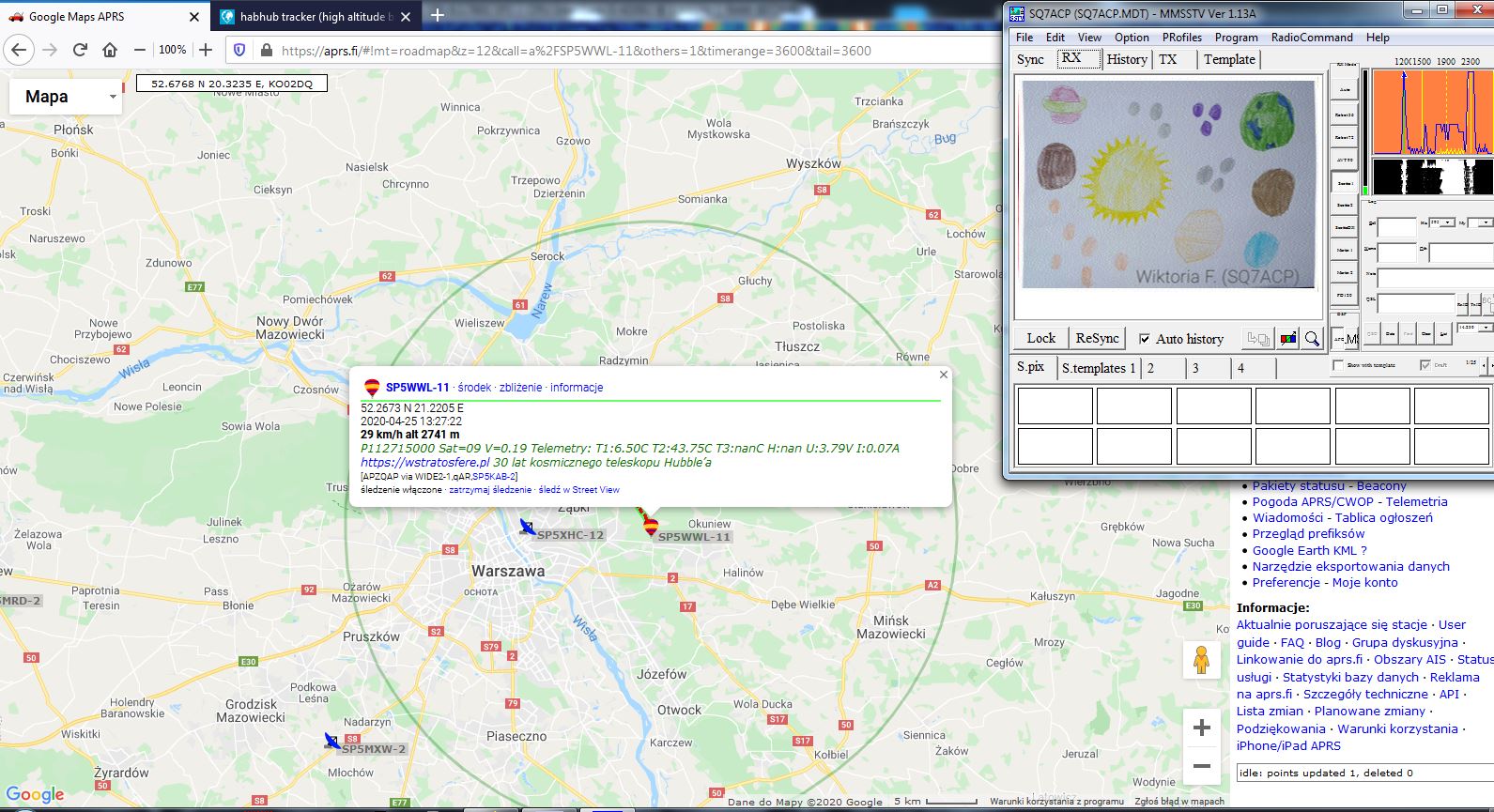
Task: Switch to the History tab in MMSSTV
Action: pyautogui.click(x=1127, y=59)
